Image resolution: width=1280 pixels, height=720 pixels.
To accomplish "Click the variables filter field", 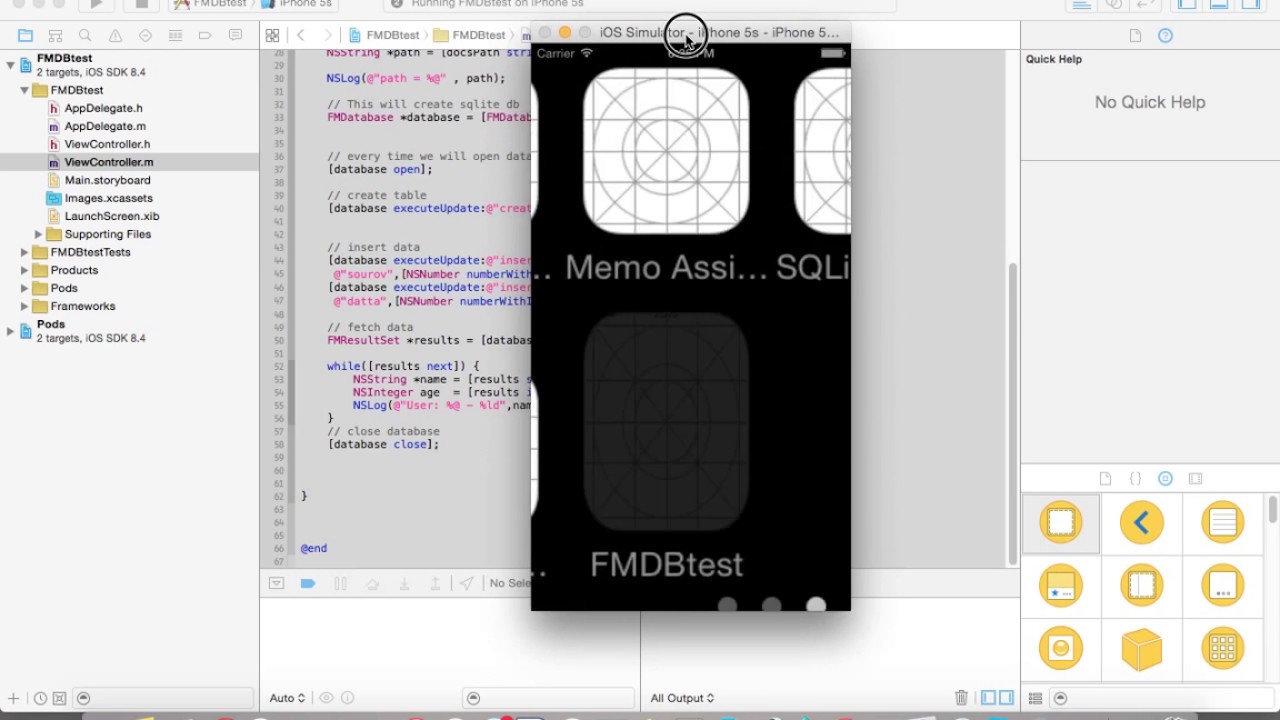I will 548,698.
